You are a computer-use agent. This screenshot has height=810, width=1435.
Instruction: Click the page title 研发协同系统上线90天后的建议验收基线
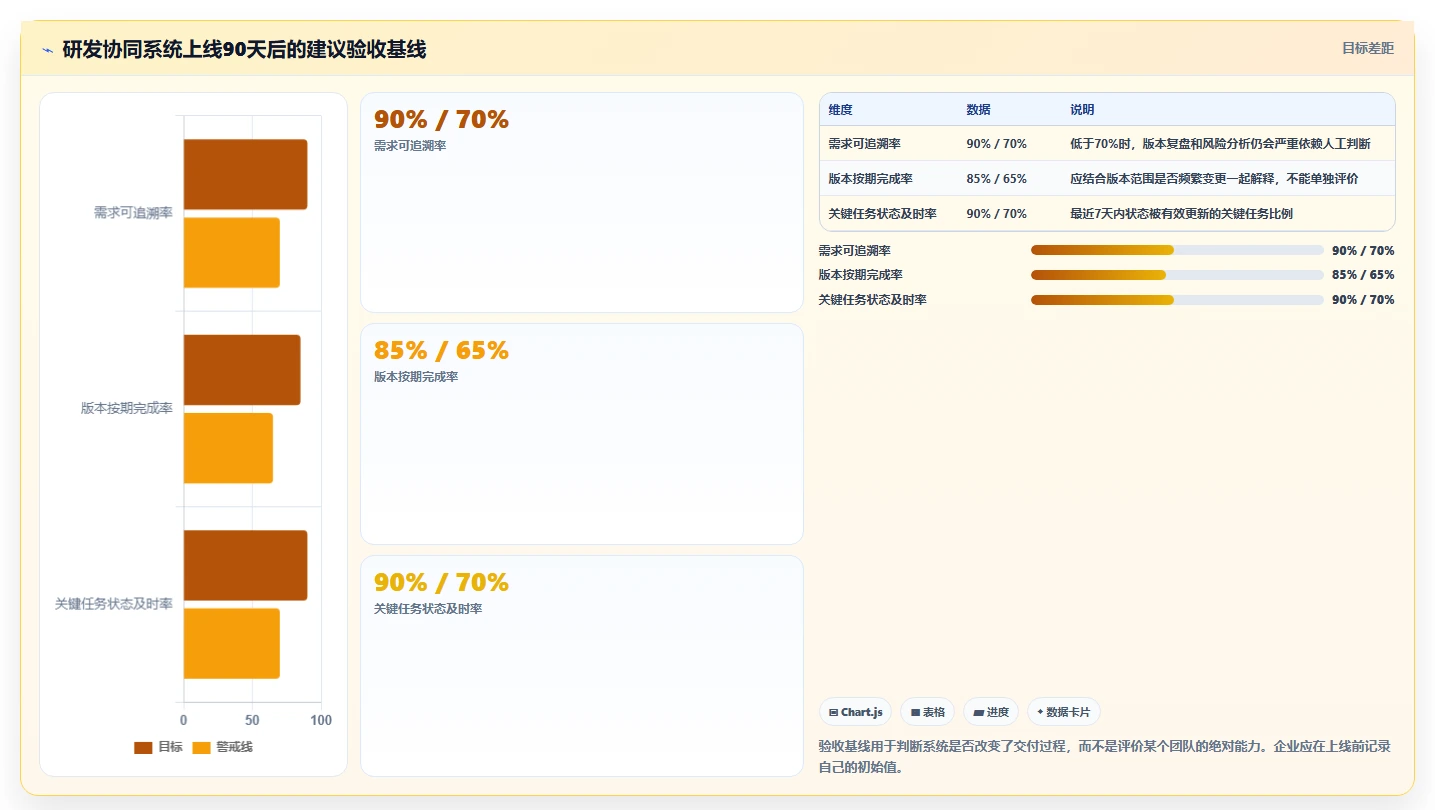pyautogui.click(x=244, y=49)
